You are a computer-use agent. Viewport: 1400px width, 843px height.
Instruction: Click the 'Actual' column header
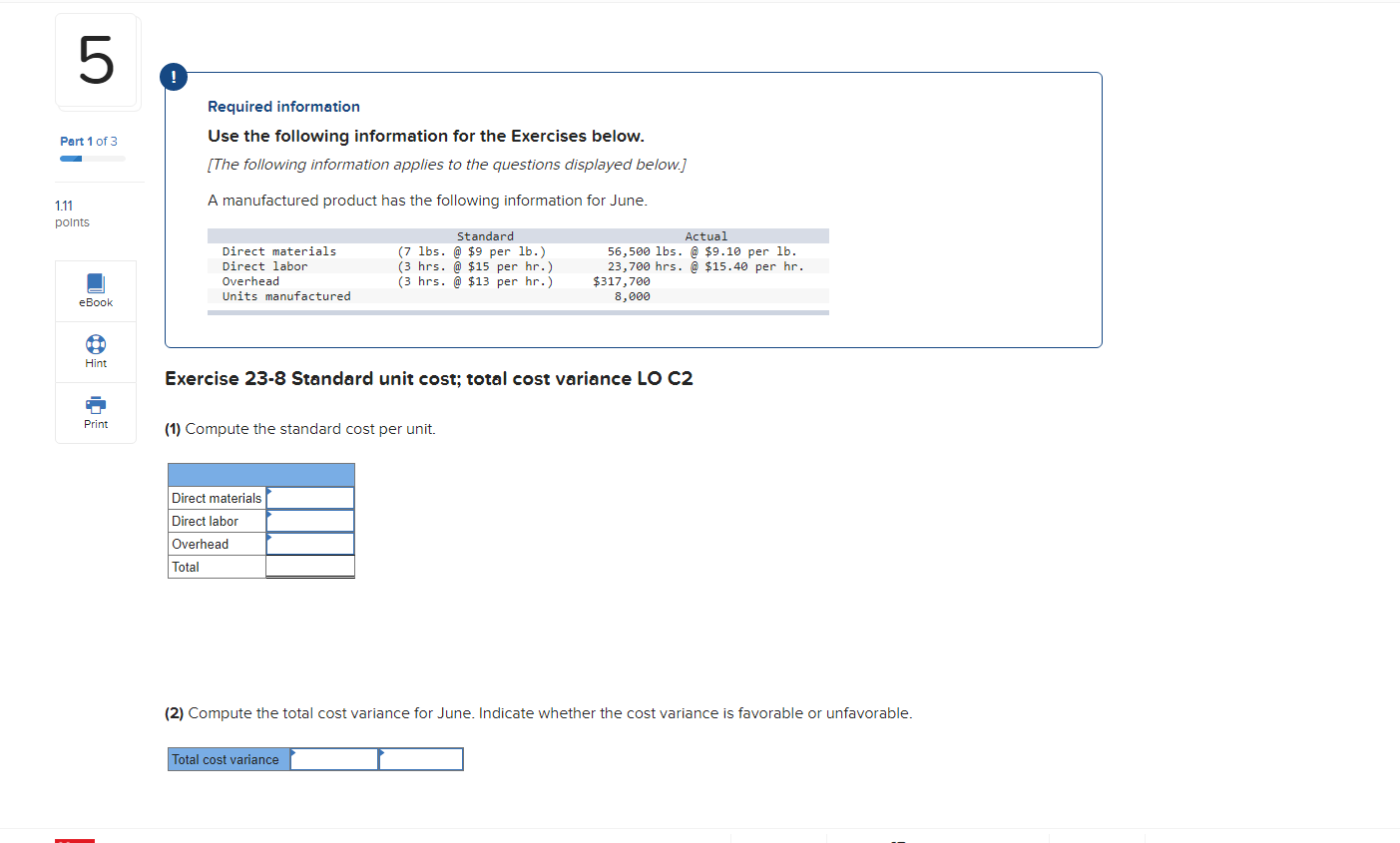coord(706,236)
